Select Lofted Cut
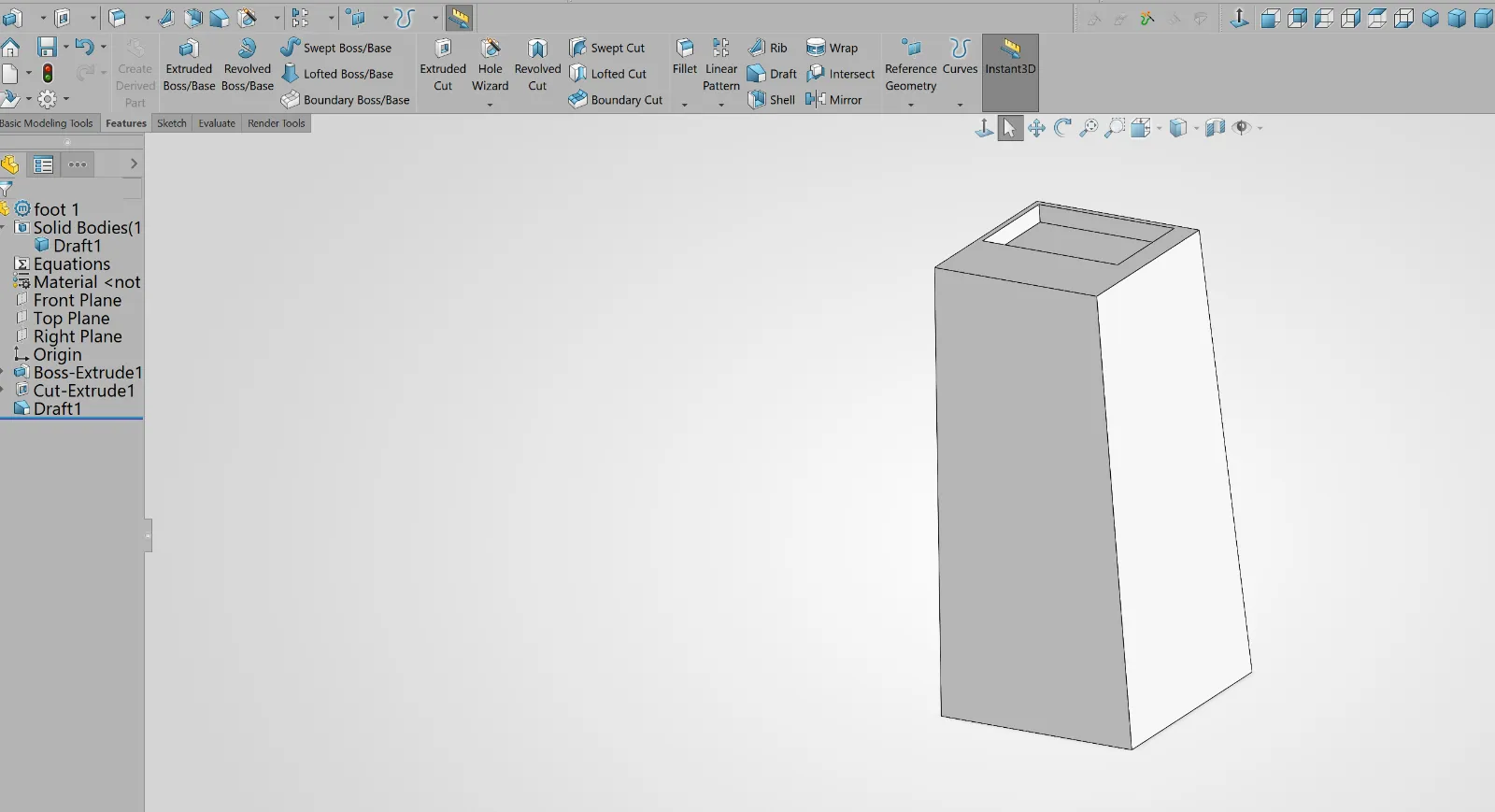 point(608,74)
